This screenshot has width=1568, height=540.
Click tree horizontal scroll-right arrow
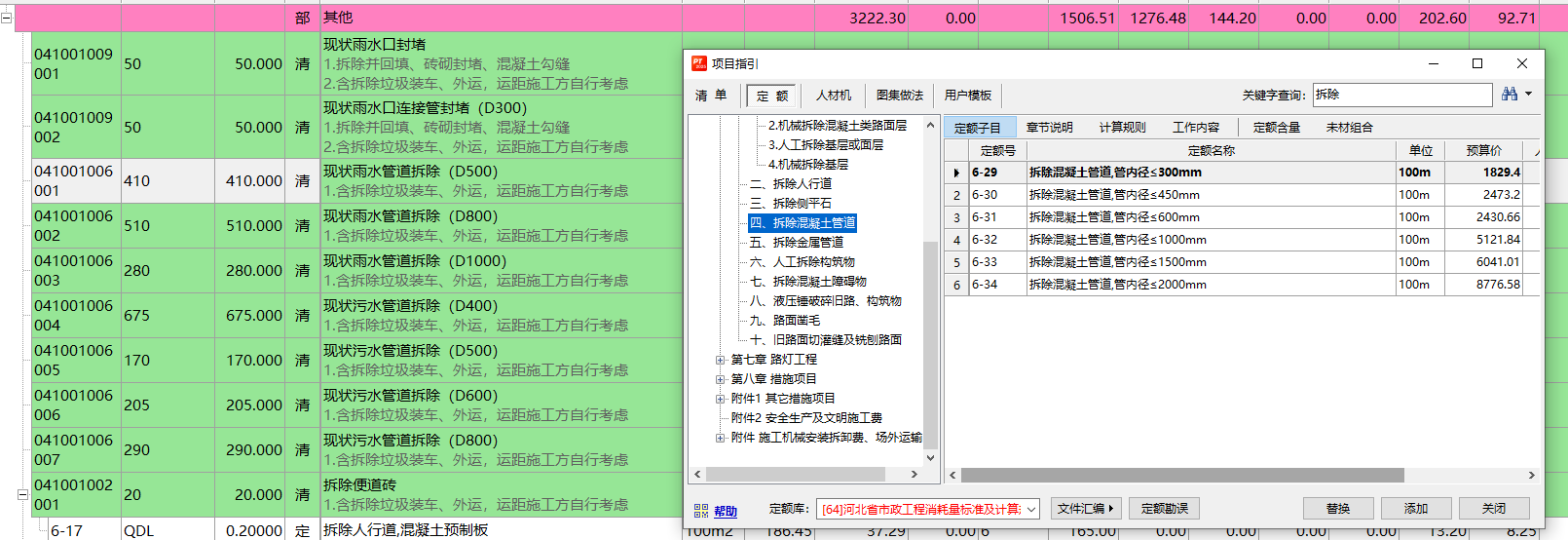pos(914,475)
